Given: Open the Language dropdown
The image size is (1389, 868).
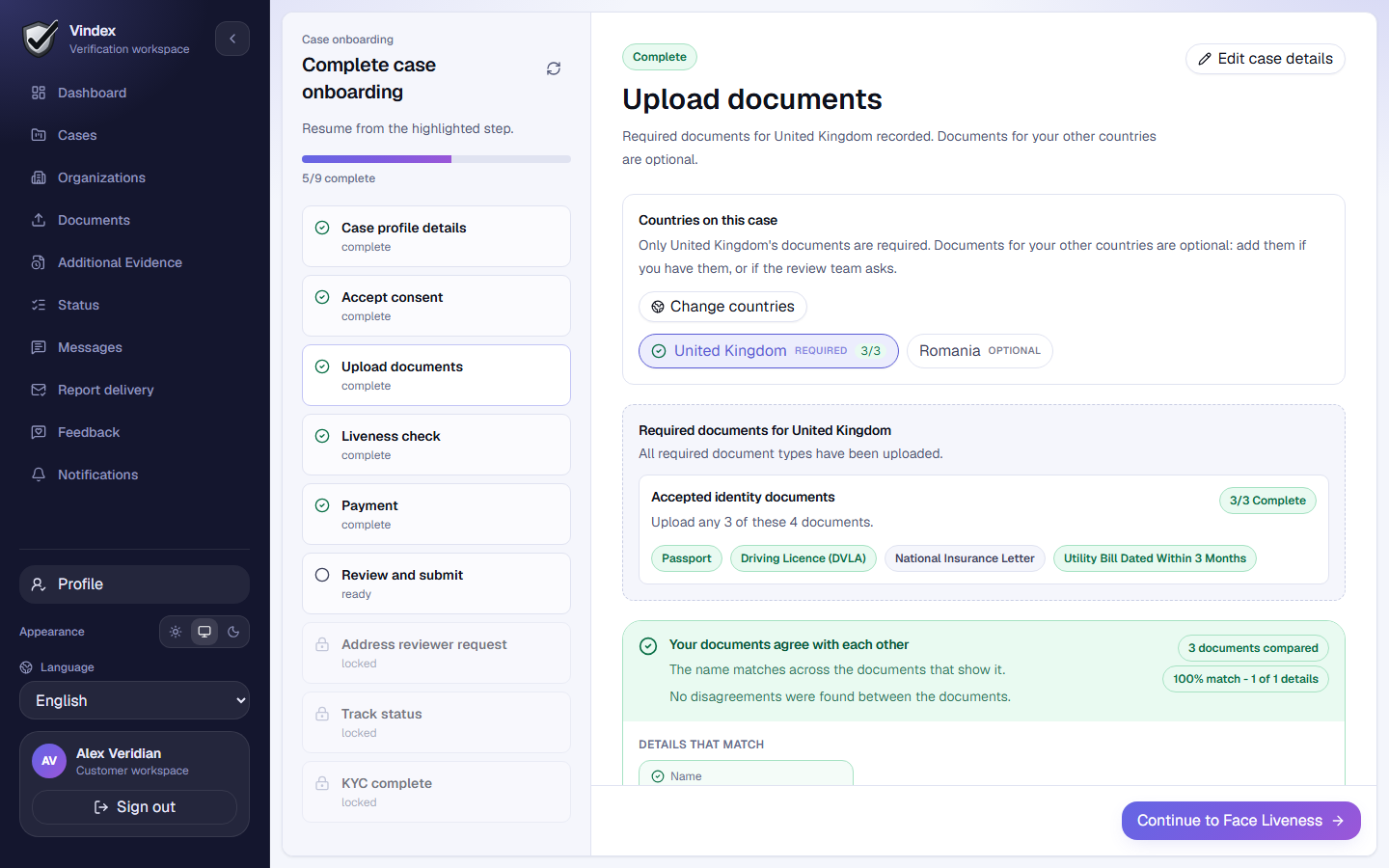Looking at the screenshot, I should pyautogui.click(x=134, y=700).
